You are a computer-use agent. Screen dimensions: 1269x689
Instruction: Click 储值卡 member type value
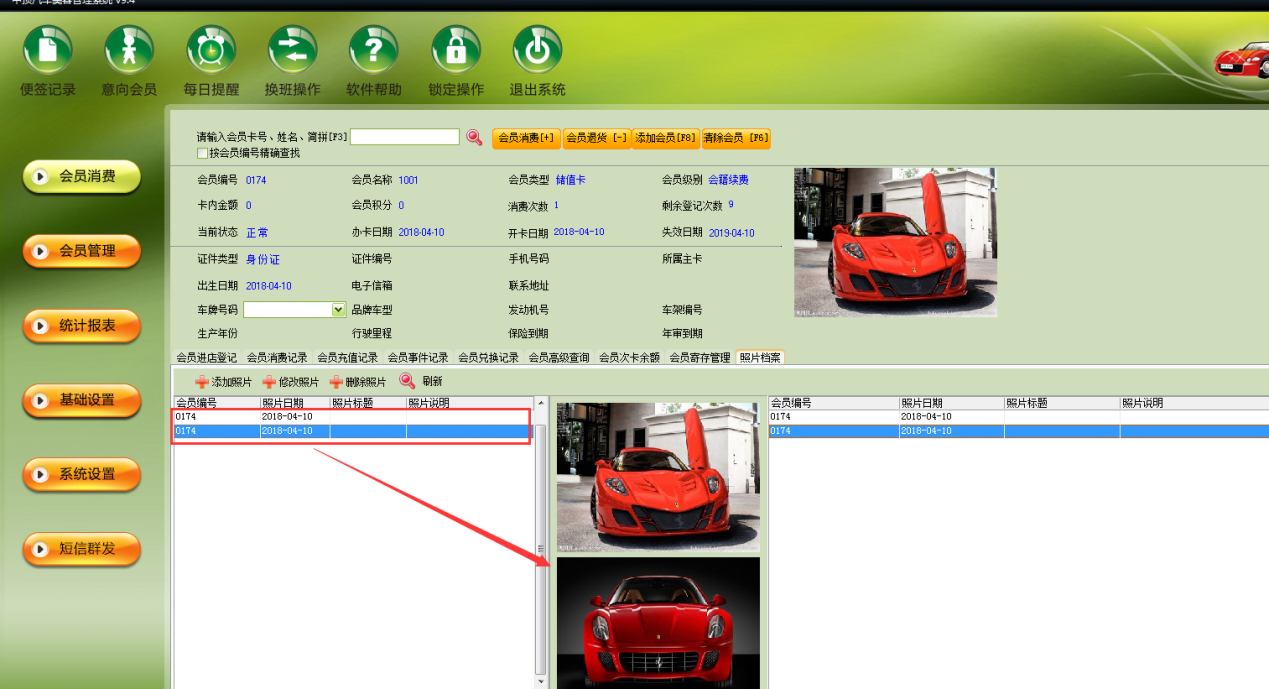coord(571,180)
